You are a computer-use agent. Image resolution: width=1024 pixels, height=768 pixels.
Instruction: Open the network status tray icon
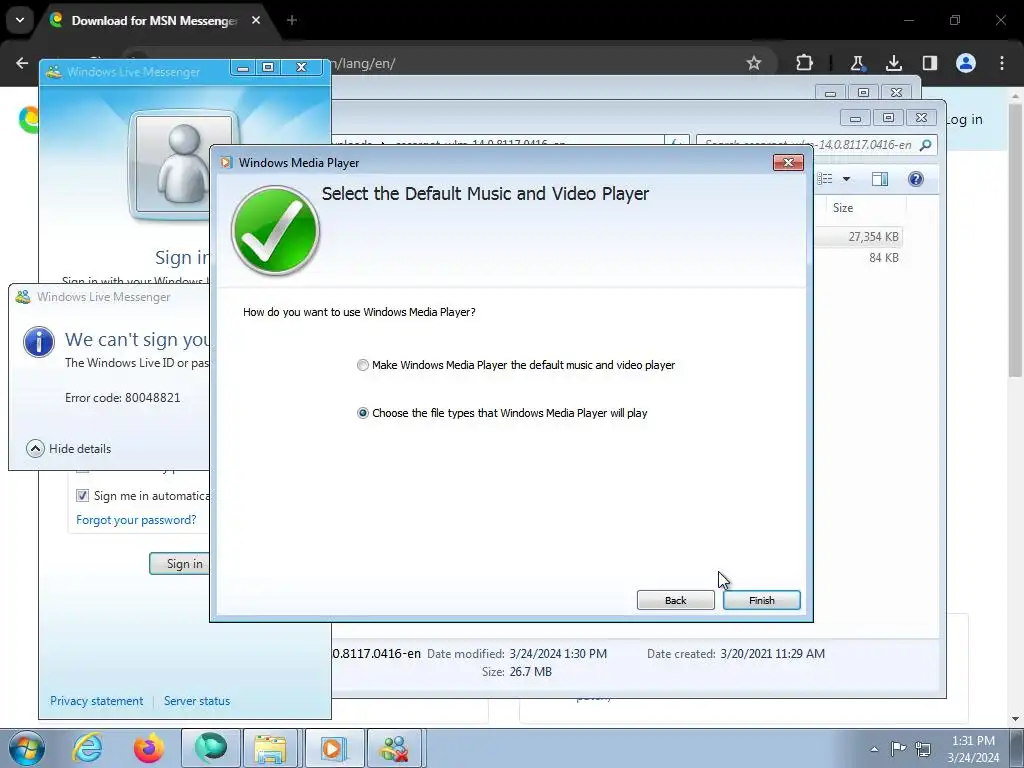pos(923,748)
